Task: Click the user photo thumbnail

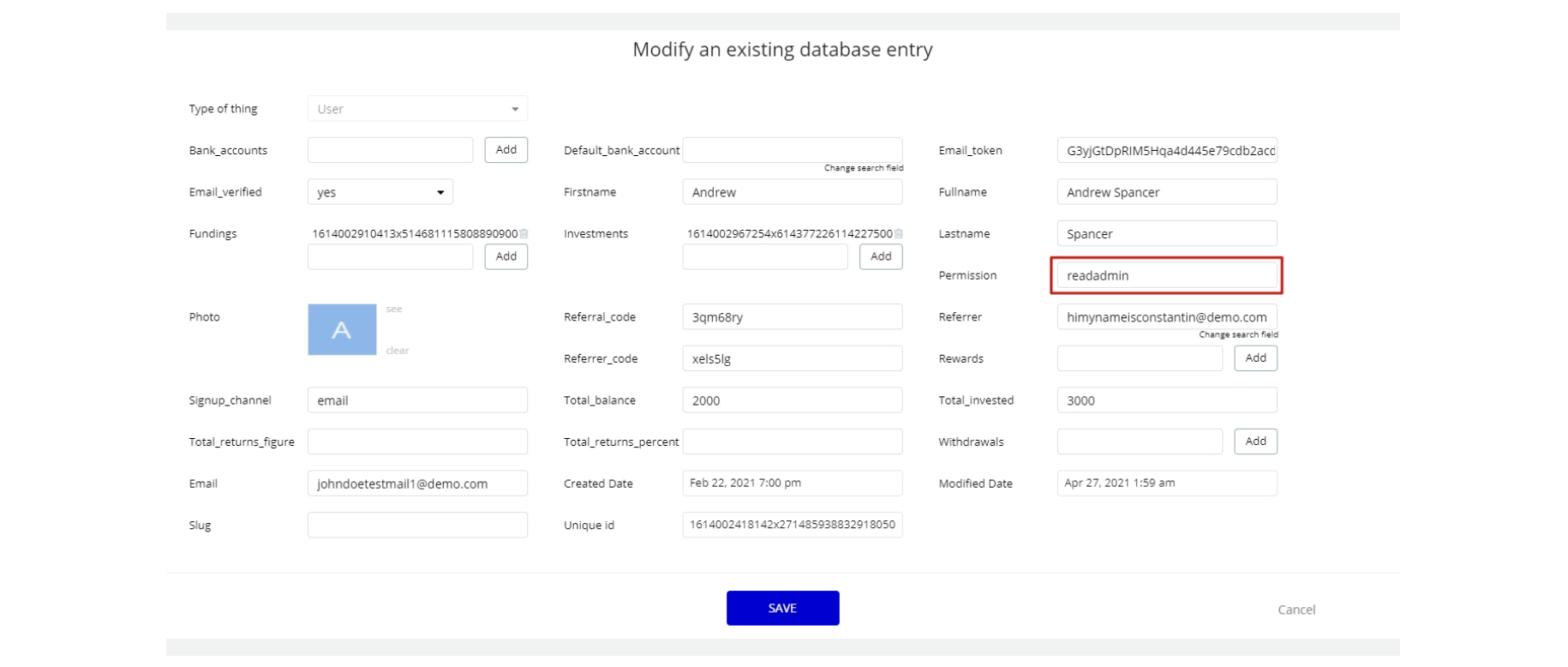Action: click(342, 329)
